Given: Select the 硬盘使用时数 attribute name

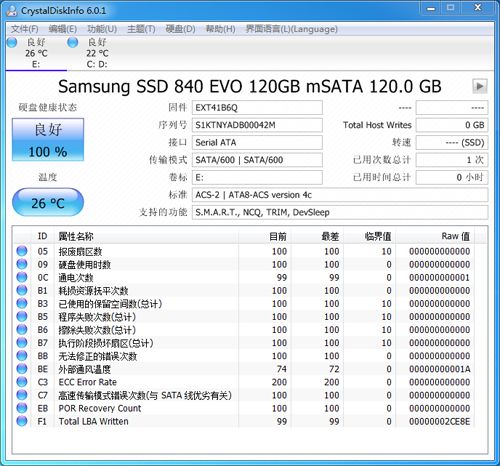Looking at the screenshot, I should click(85, 265).
